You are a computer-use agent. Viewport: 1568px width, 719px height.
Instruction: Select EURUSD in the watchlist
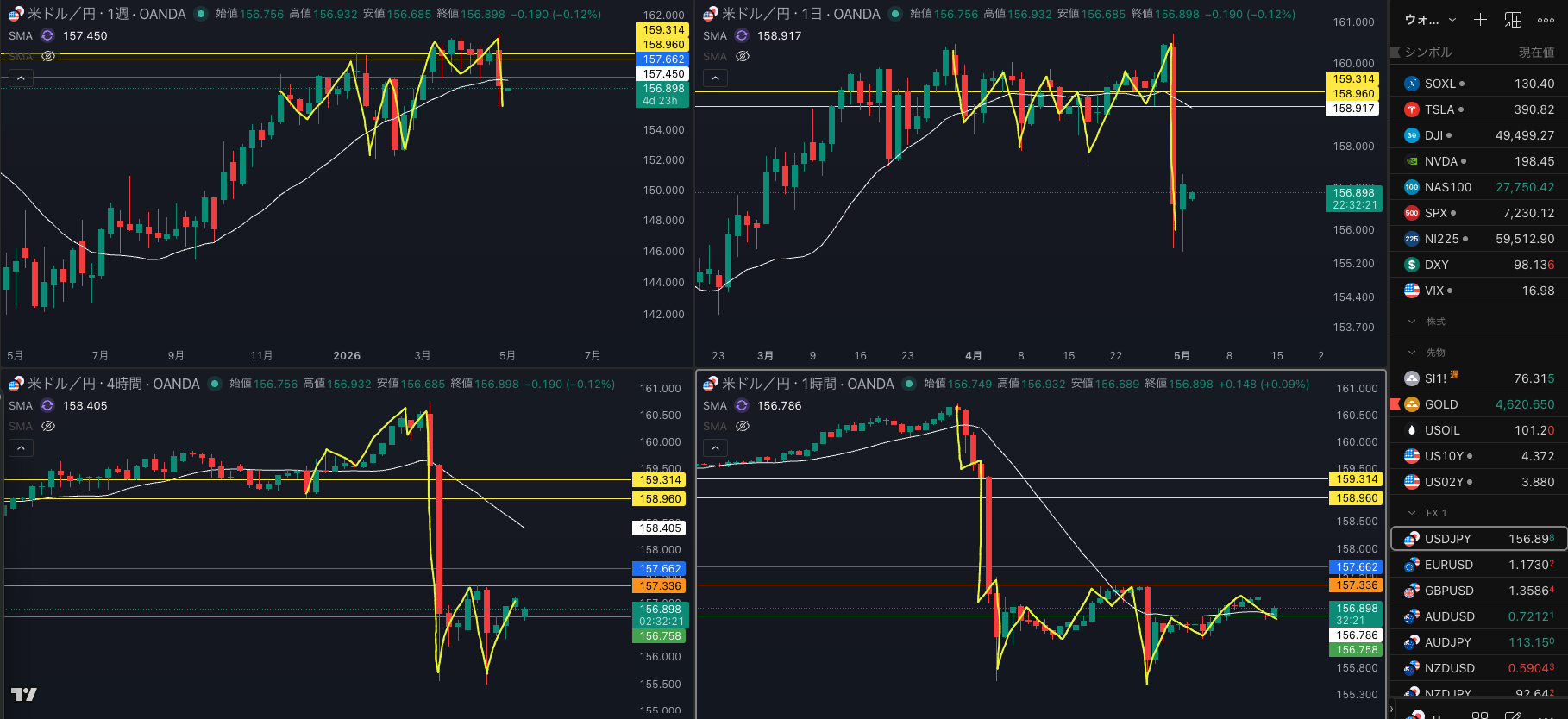1479,565
